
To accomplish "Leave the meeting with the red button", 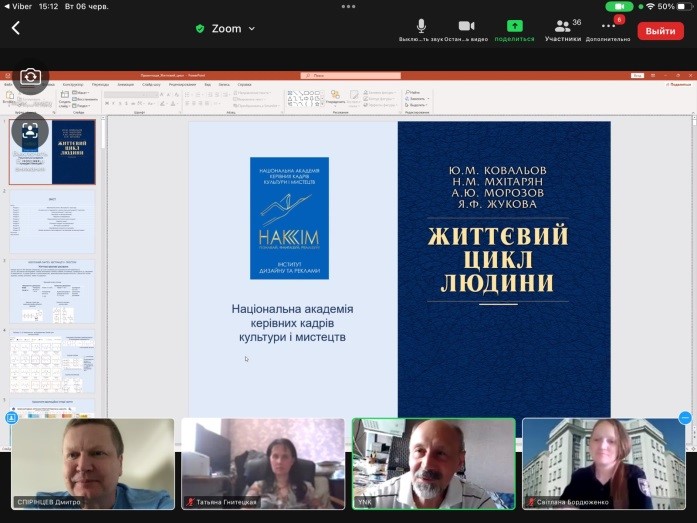I will (660, 31).
